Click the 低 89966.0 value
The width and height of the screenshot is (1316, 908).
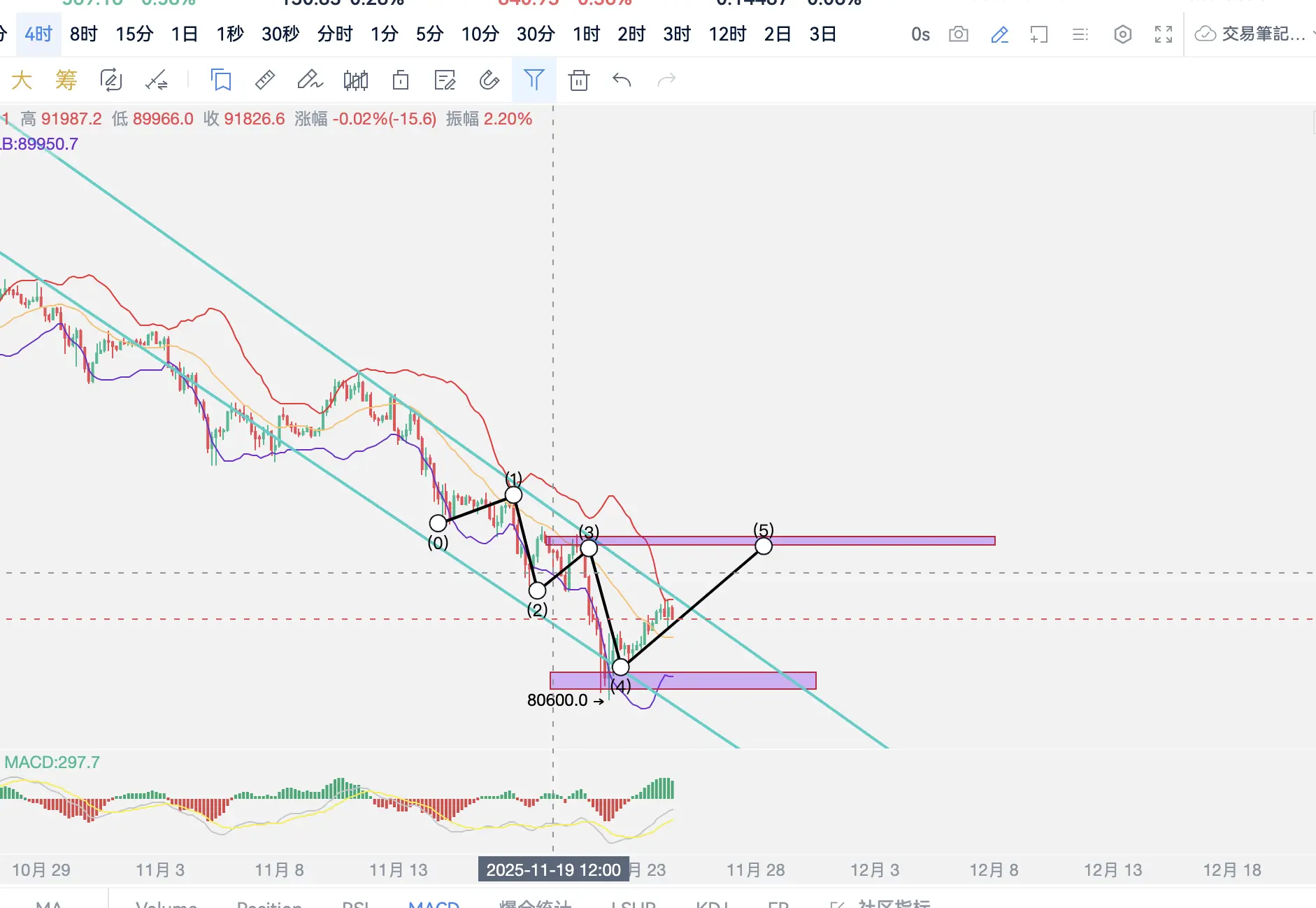click(152, 119)
